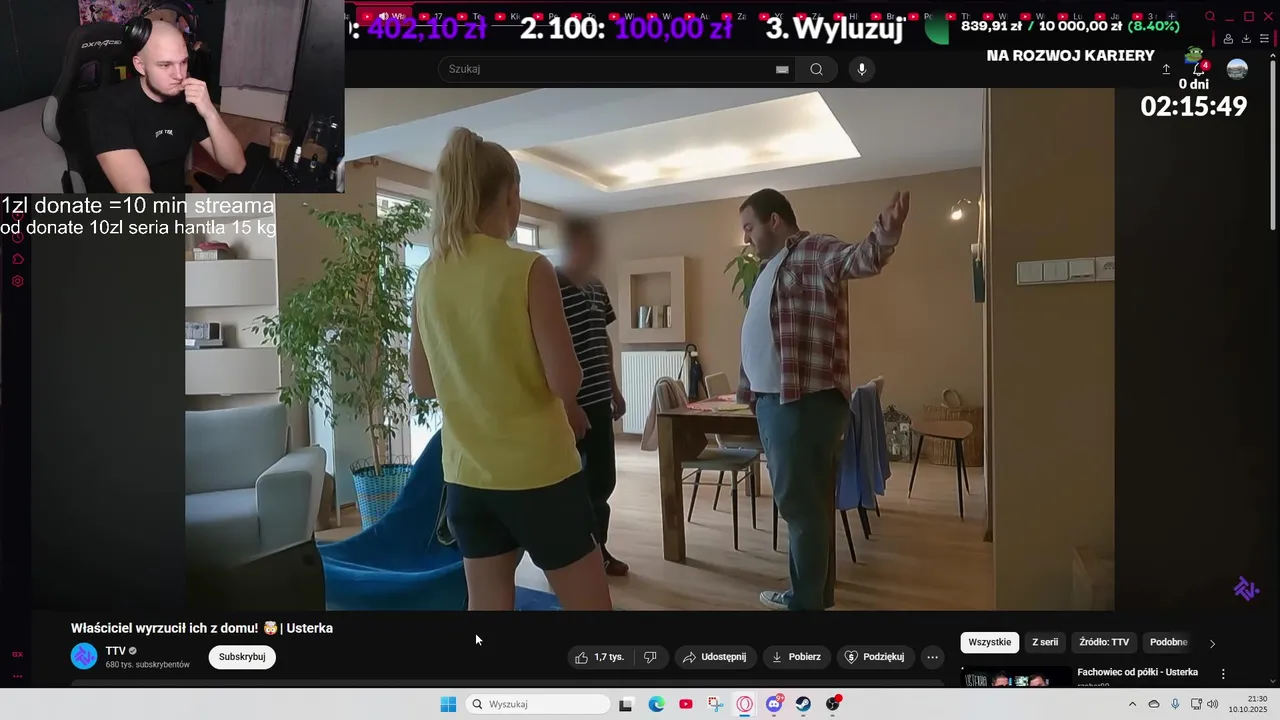Open Opera easy setup sliders icon
This screenshot has width=1280, height=720.
[x=1264, y=39]
